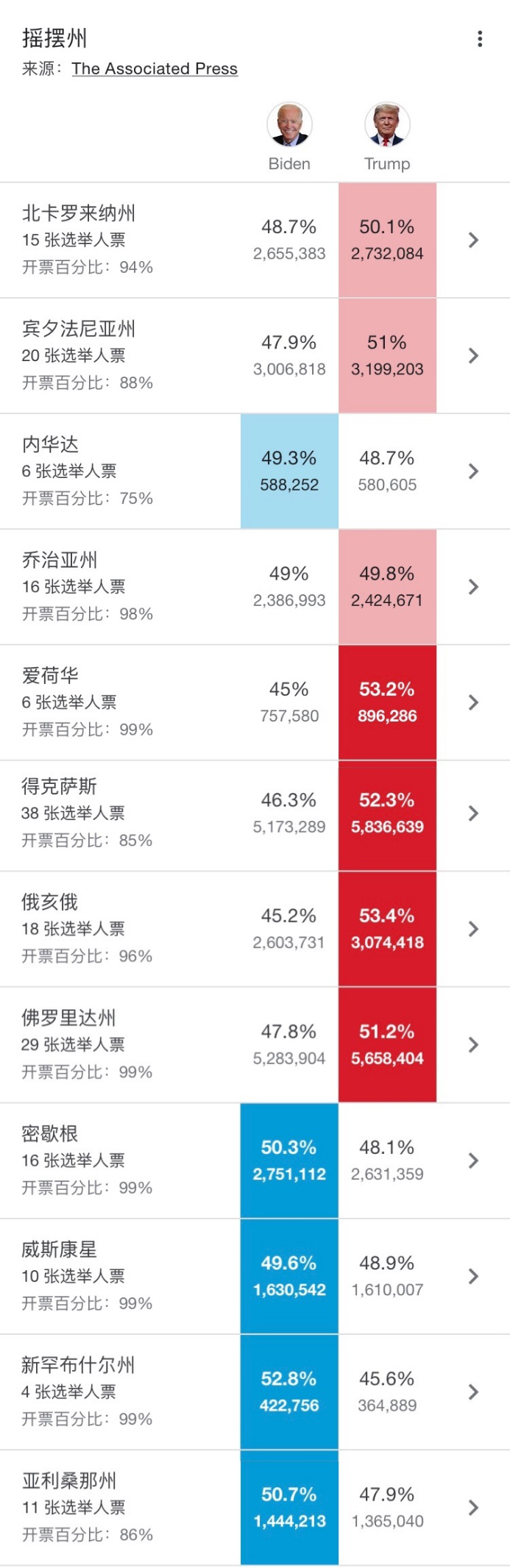The height and width of the screenshot is (1568, 510).
Task: Expand the 内华达 row chevron
Action: (x=473, y=471)
